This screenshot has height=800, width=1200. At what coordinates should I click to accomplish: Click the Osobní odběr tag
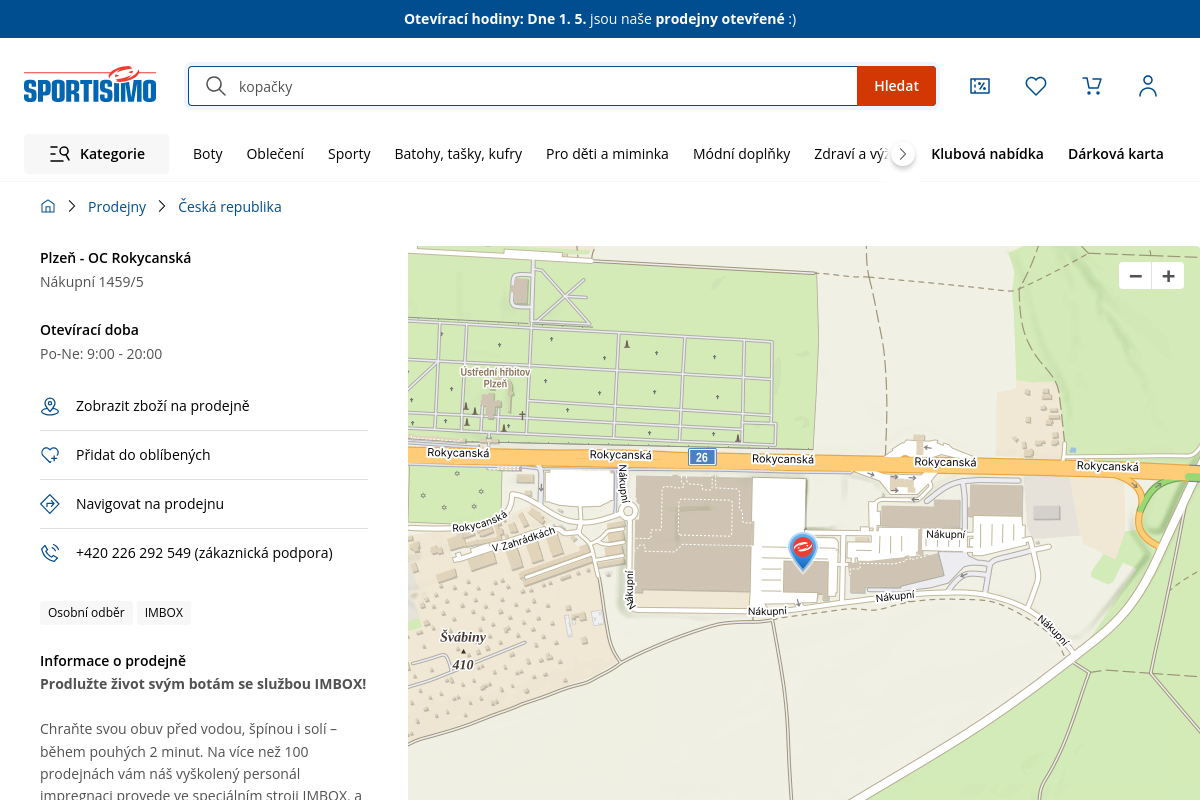pos(86,613)
